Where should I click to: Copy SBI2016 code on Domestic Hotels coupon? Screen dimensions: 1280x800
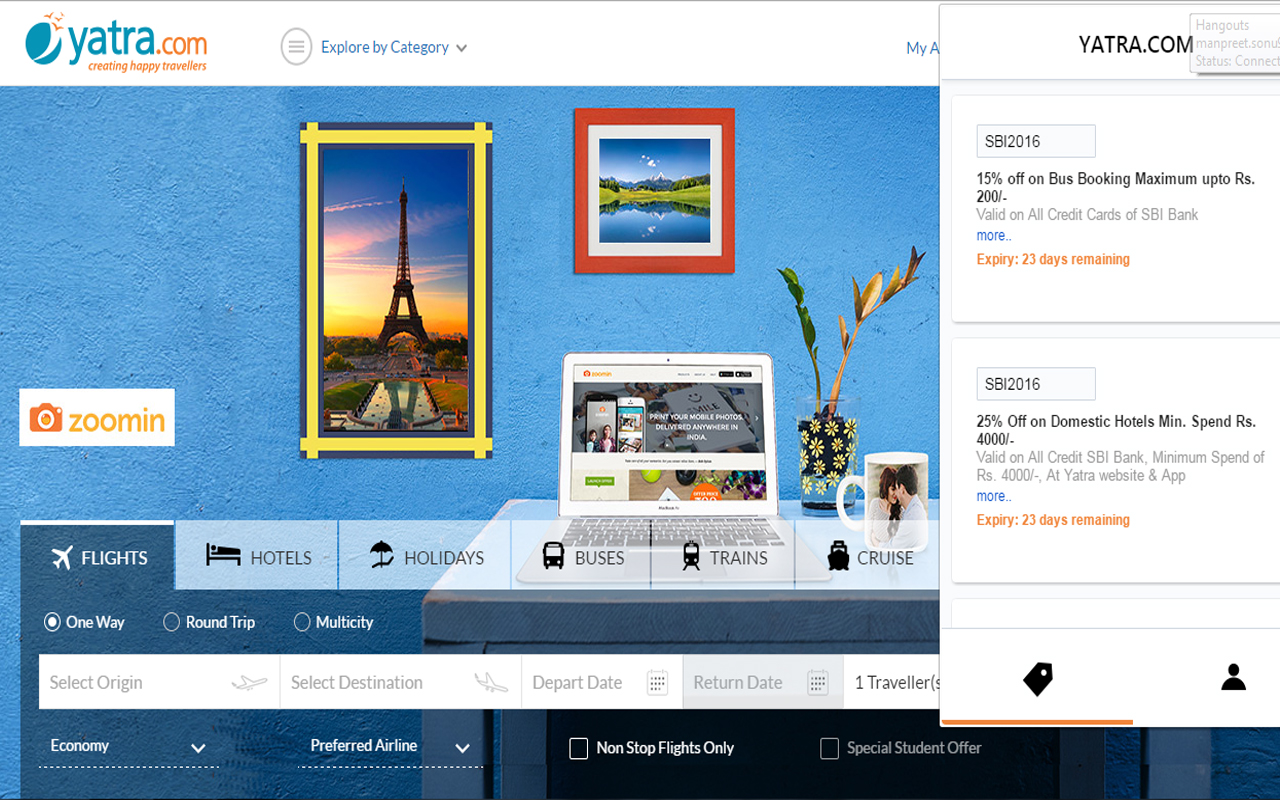(1036, 384)
